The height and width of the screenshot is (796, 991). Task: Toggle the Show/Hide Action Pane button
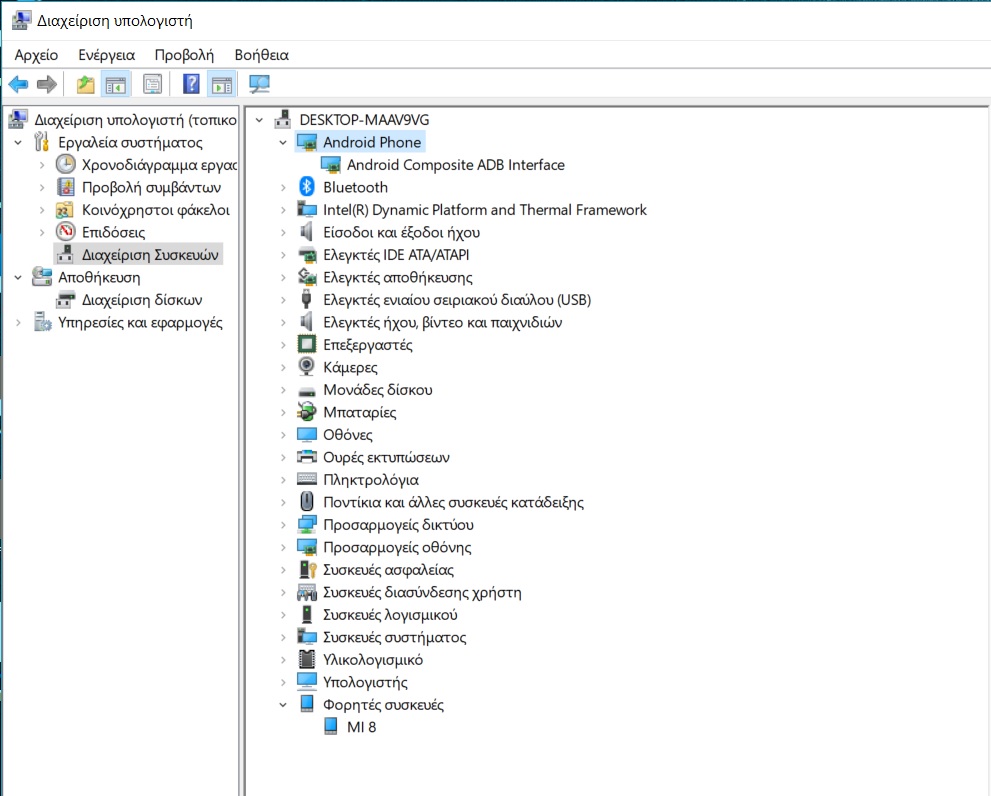pyautogui.click(x=221, y=85)
